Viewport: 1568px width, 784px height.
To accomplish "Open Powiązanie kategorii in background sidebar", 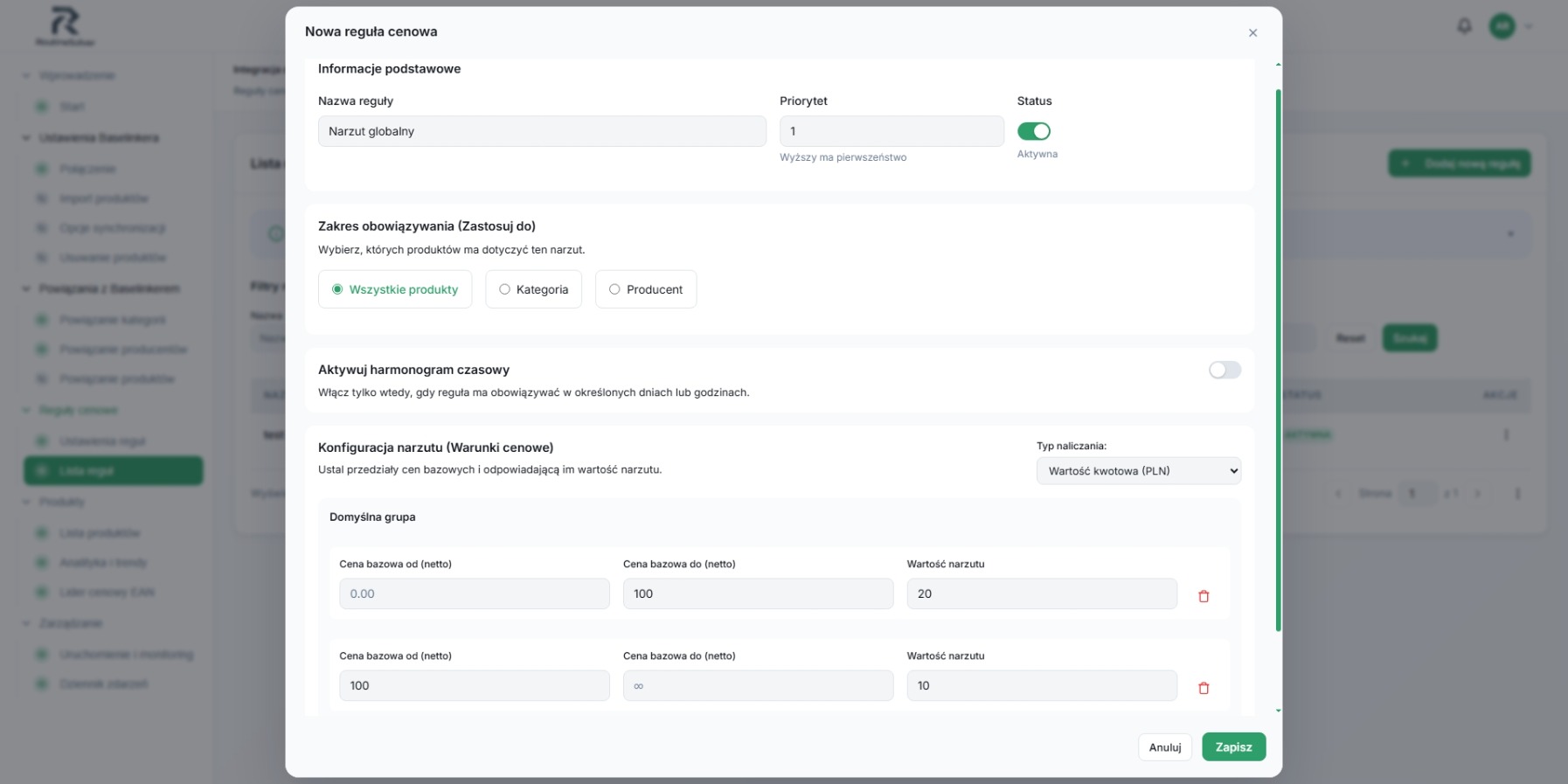I will [x=112, y=320].
